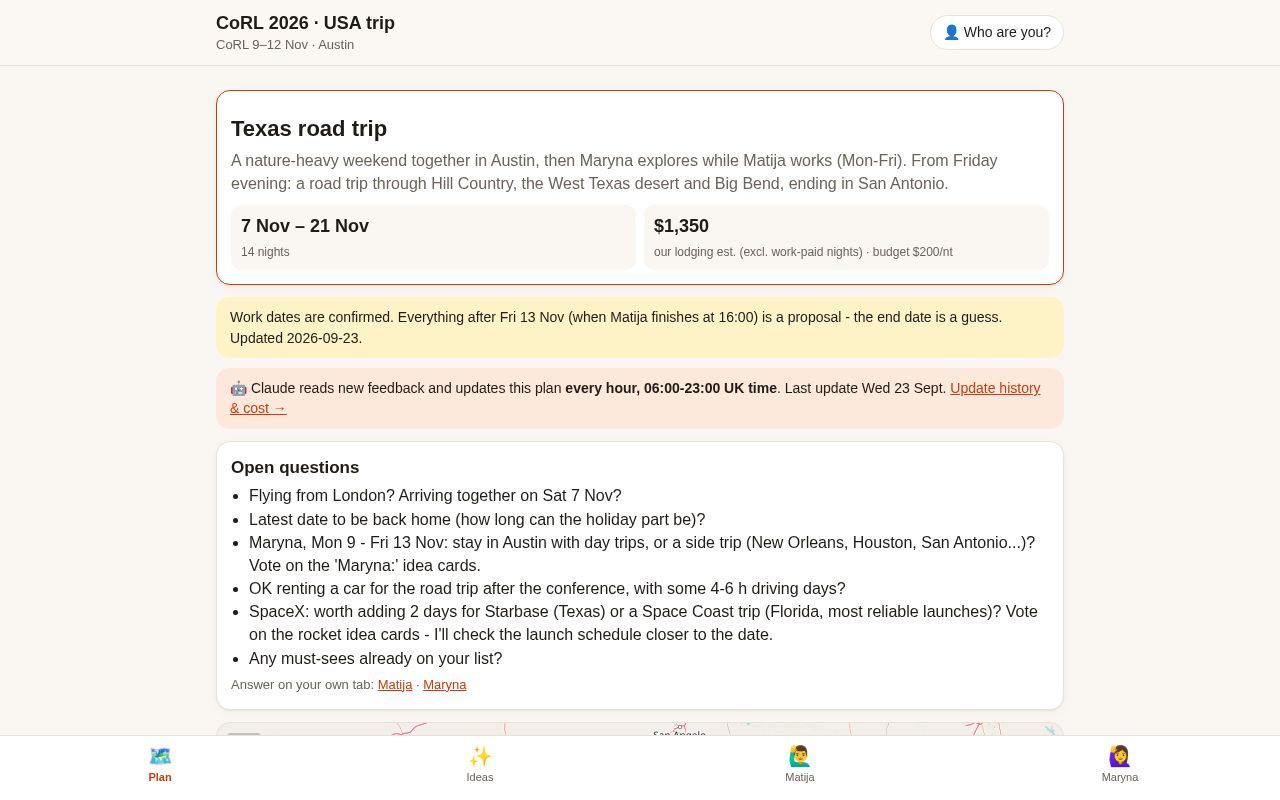
Task: Go to the Maryna tab label
Action: point(1120,777)
